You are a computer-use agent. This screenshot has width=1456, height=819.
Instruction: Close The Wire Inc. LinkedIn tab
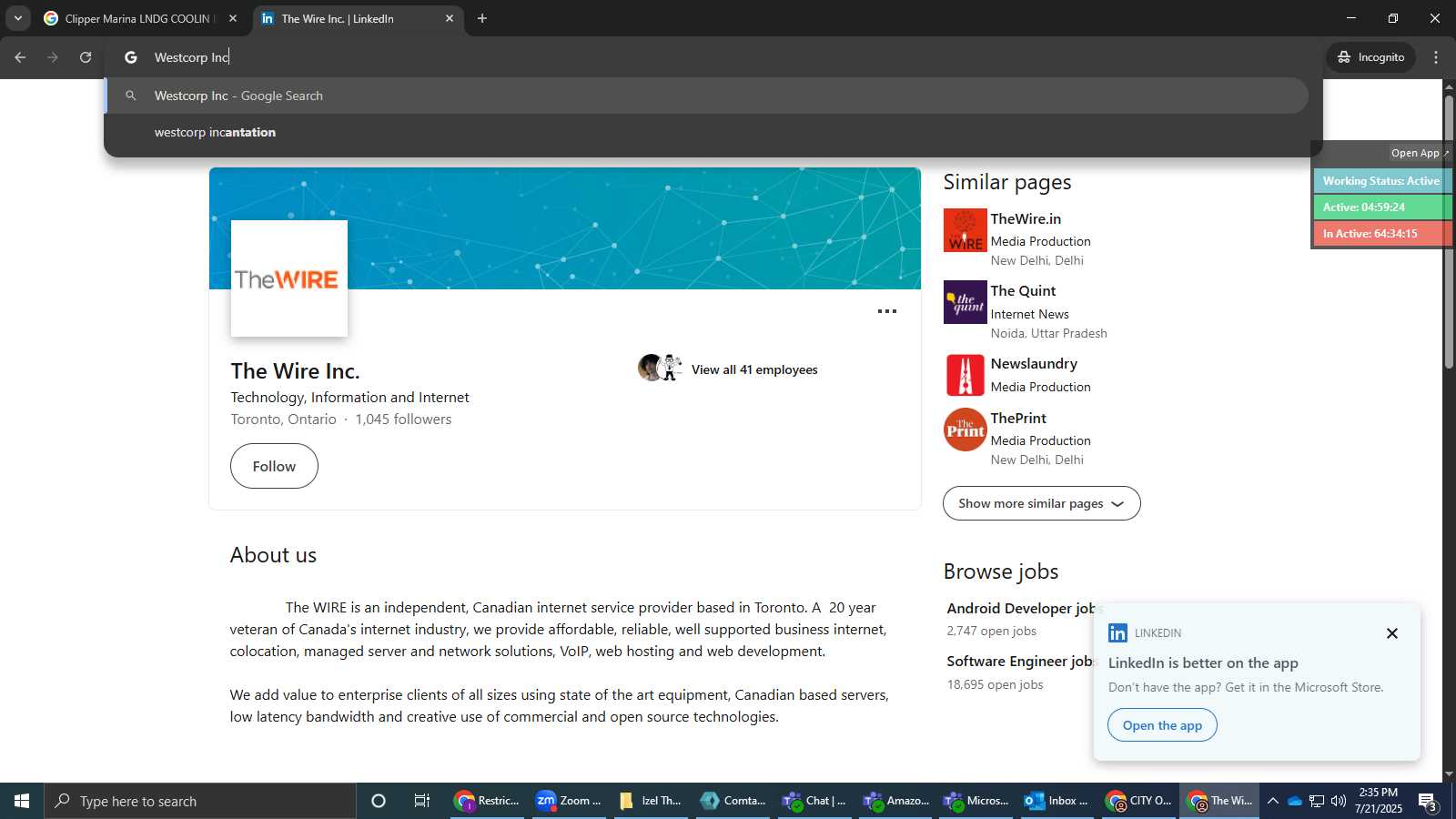pyautogui.click(x=450, y=18)
